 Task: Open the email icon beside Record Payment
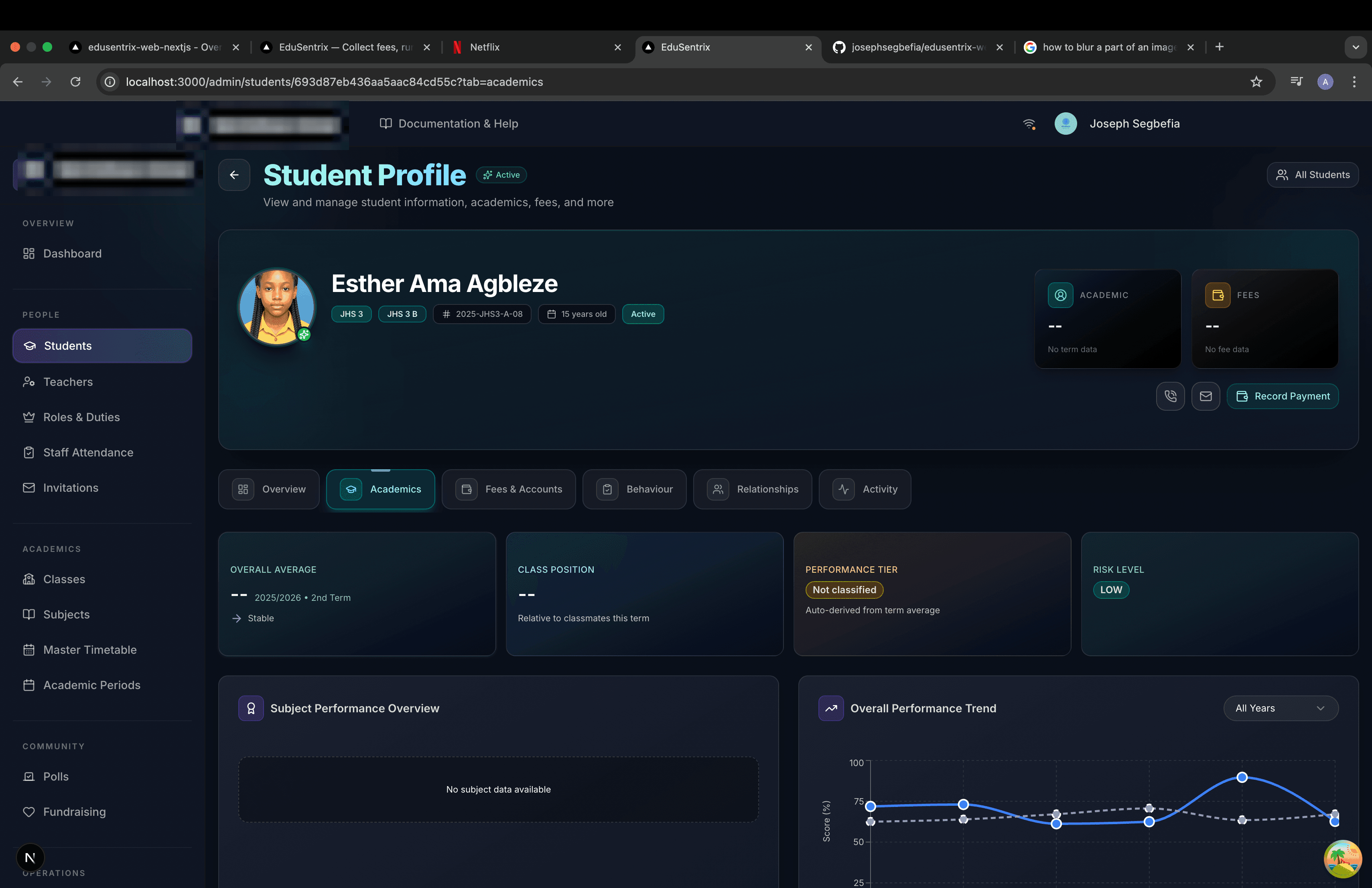pyautogui.click(x=1206, y=396)
